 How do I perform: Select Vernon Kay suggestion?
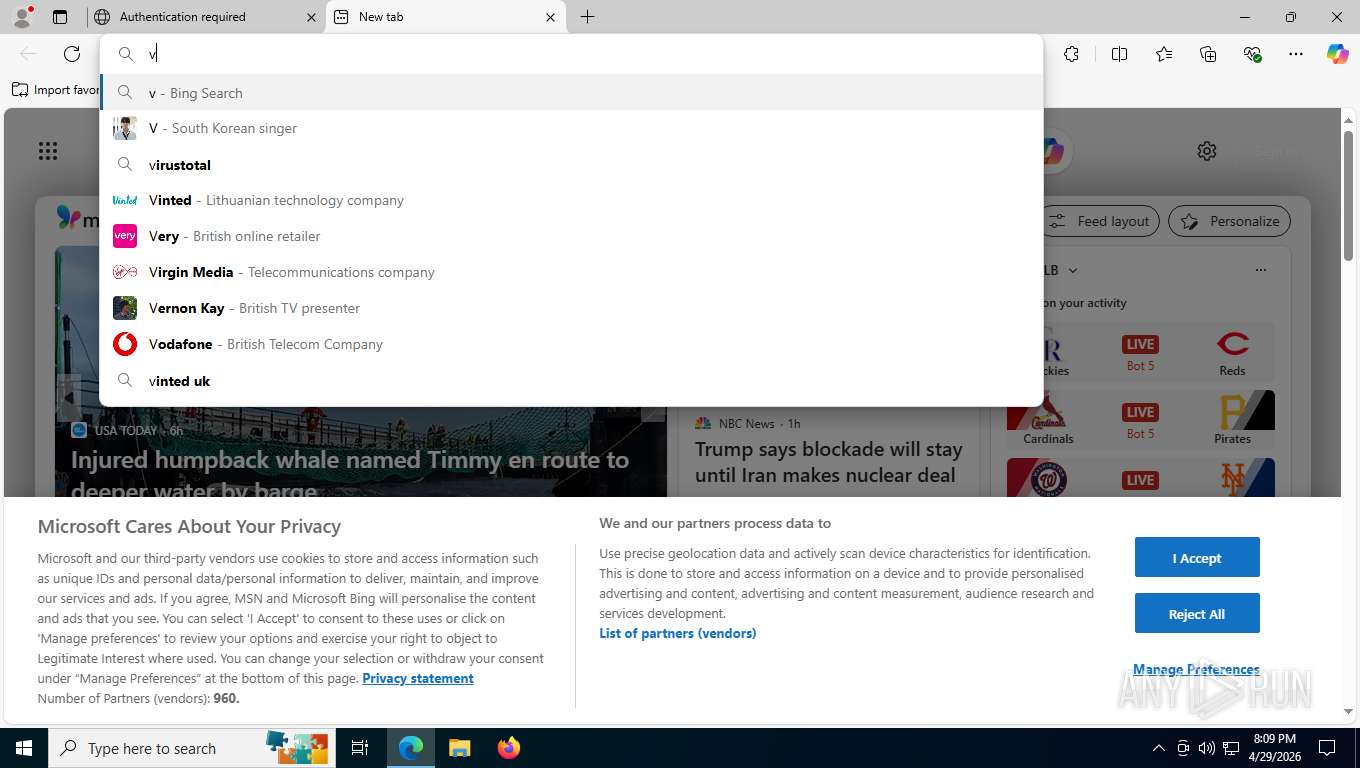[571, 308]
